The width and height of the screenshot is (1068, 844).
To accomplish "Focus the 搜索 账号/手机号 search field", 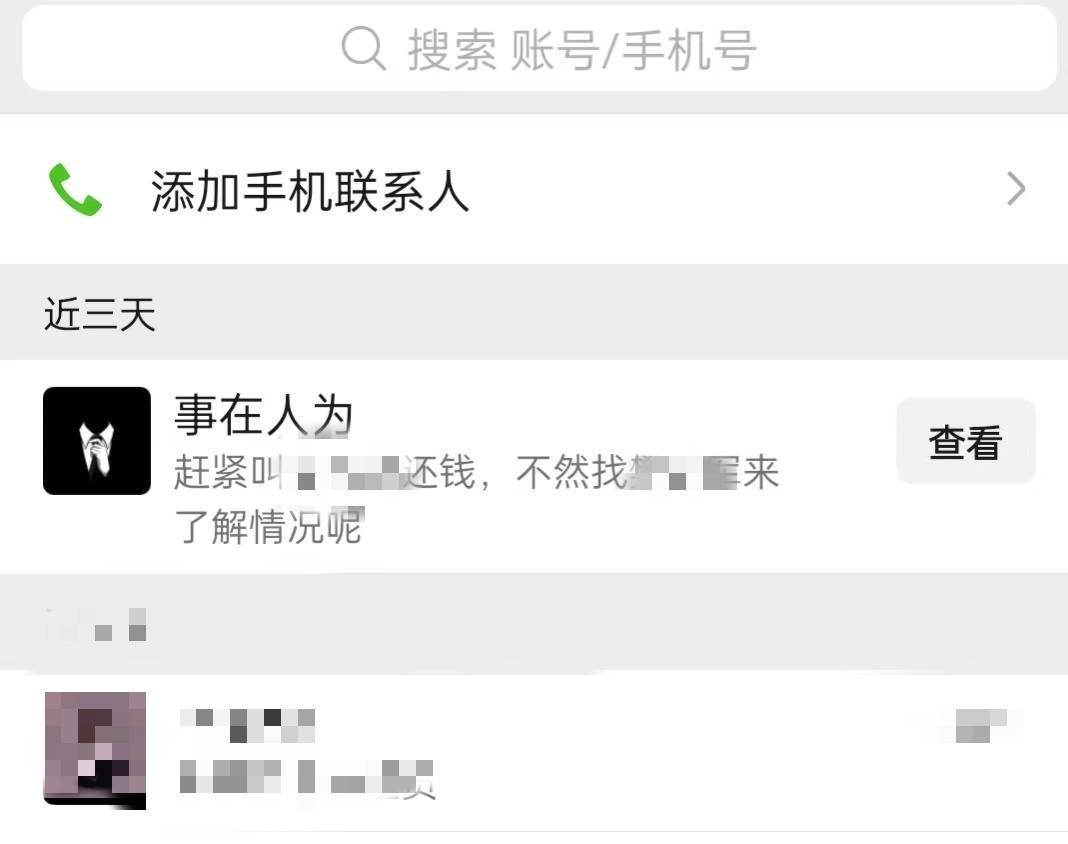I will 539,48.
